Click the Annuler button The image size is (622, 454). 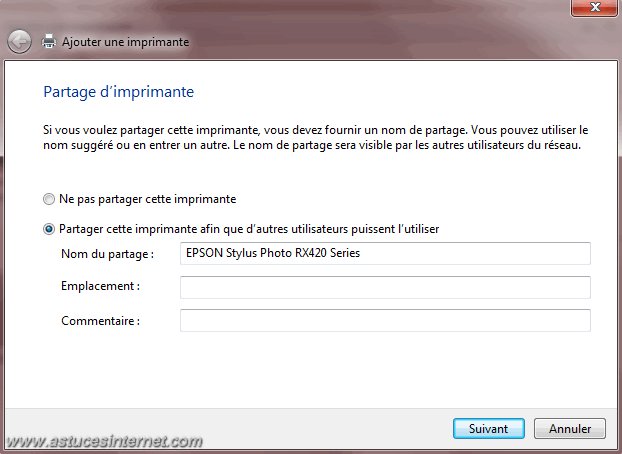(x=570, y=429)
